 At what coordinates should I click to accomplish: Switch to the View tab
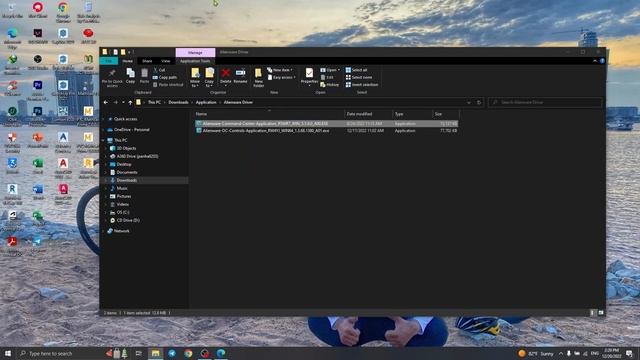(x=165, y=61)
